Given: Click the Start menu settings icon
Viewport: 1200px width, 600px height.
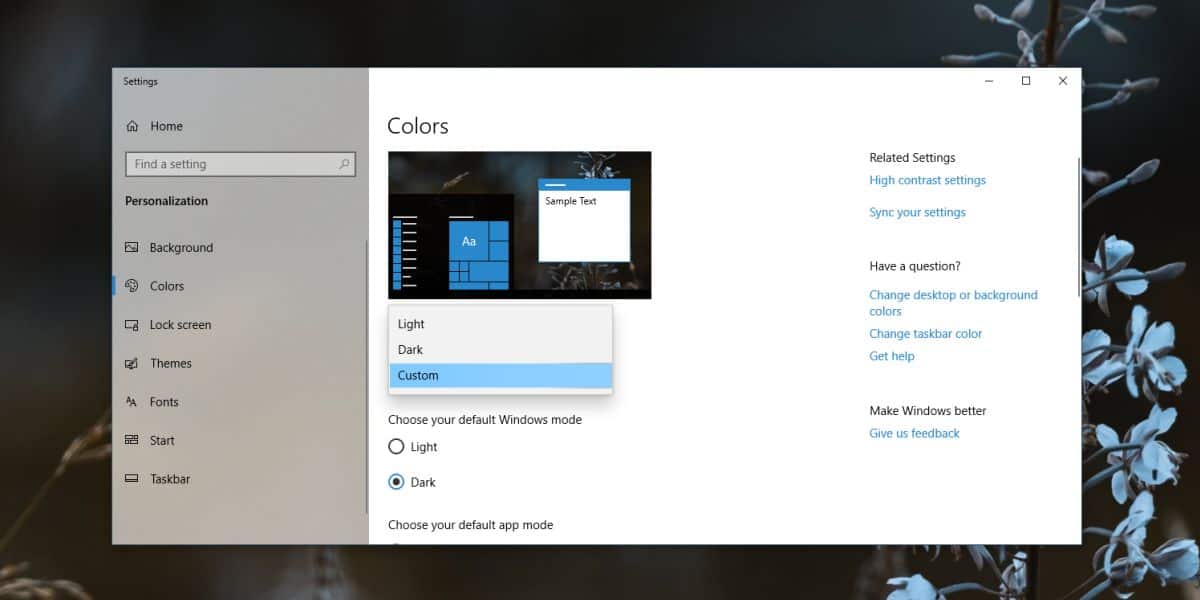Looking at the screenshot, I should 131,440.
